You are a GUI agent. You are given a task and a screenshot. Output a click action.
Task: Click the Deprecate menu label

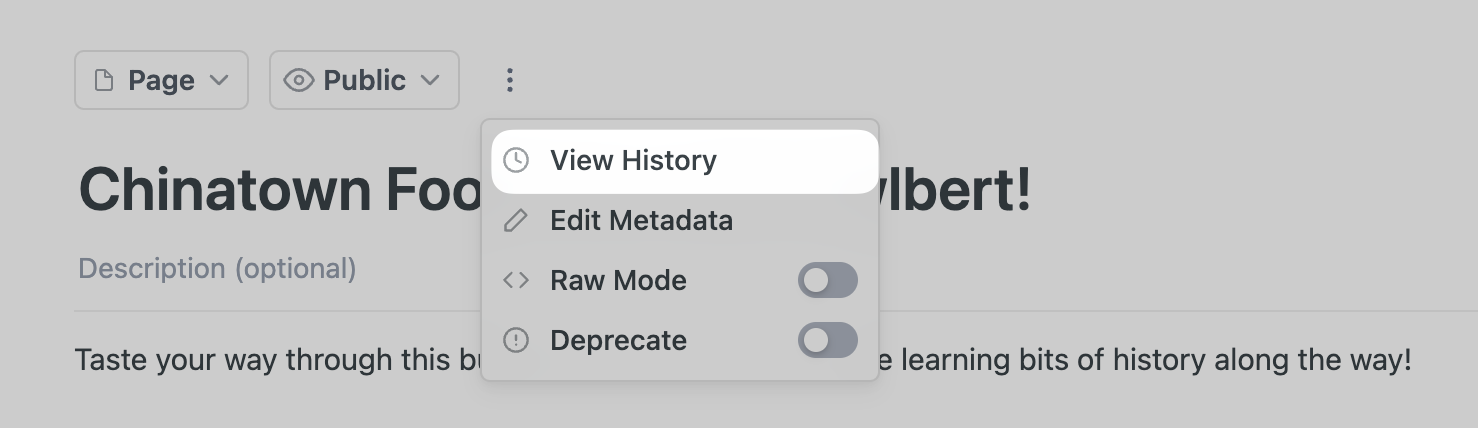618,340
